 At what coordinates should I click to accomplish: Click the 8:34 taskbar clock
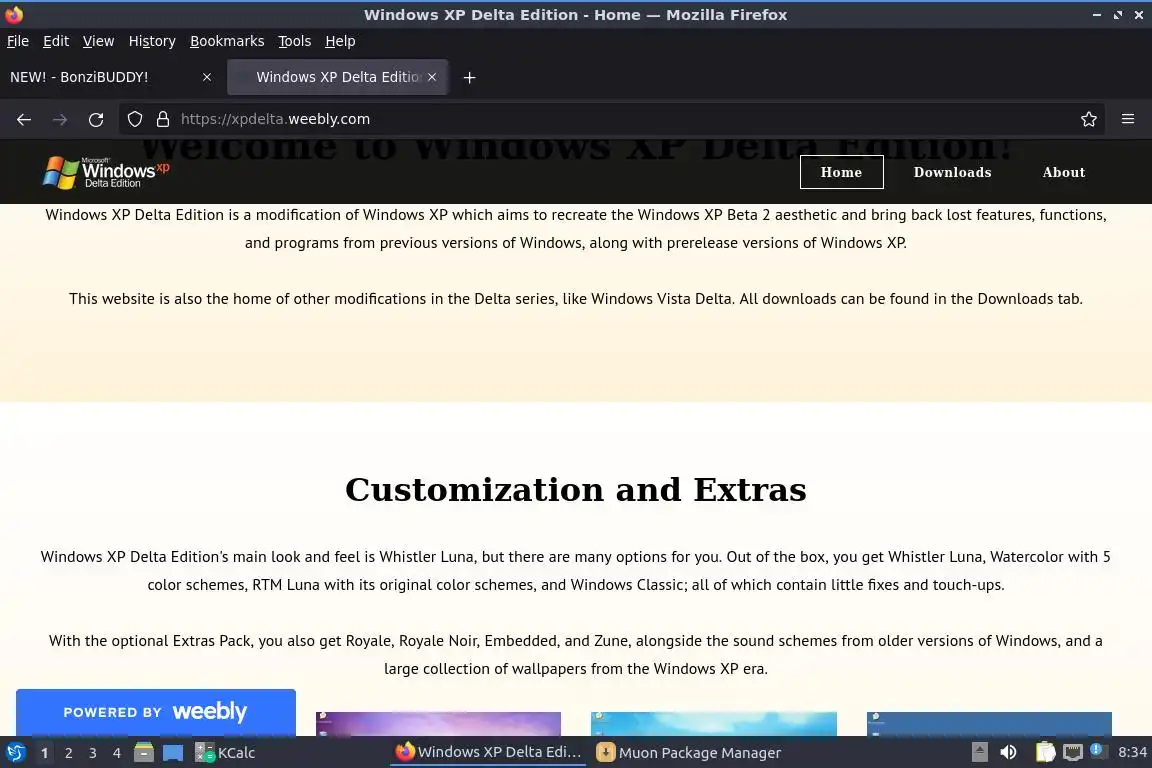pos(1132,753)
